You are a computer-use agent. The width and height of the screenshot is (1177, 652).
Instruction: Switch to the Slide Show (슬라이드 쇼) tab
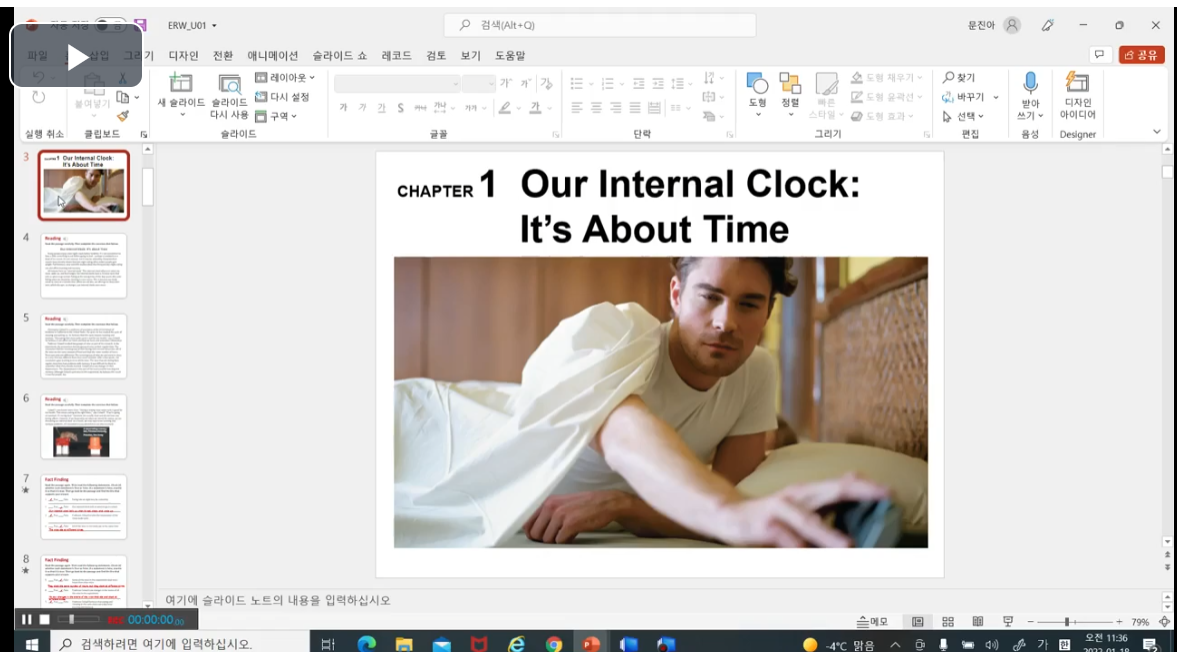click(x=339, y=55)
